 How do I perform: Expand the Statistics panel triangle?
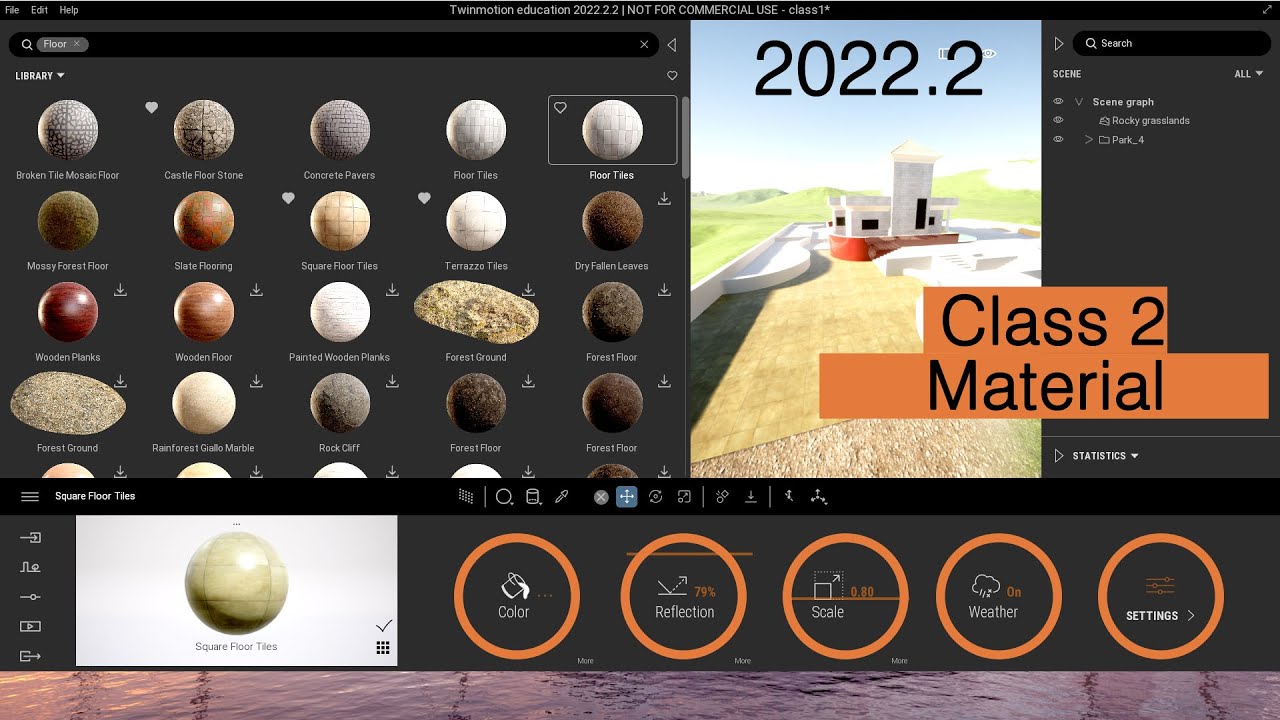[x=1059, y=456]
